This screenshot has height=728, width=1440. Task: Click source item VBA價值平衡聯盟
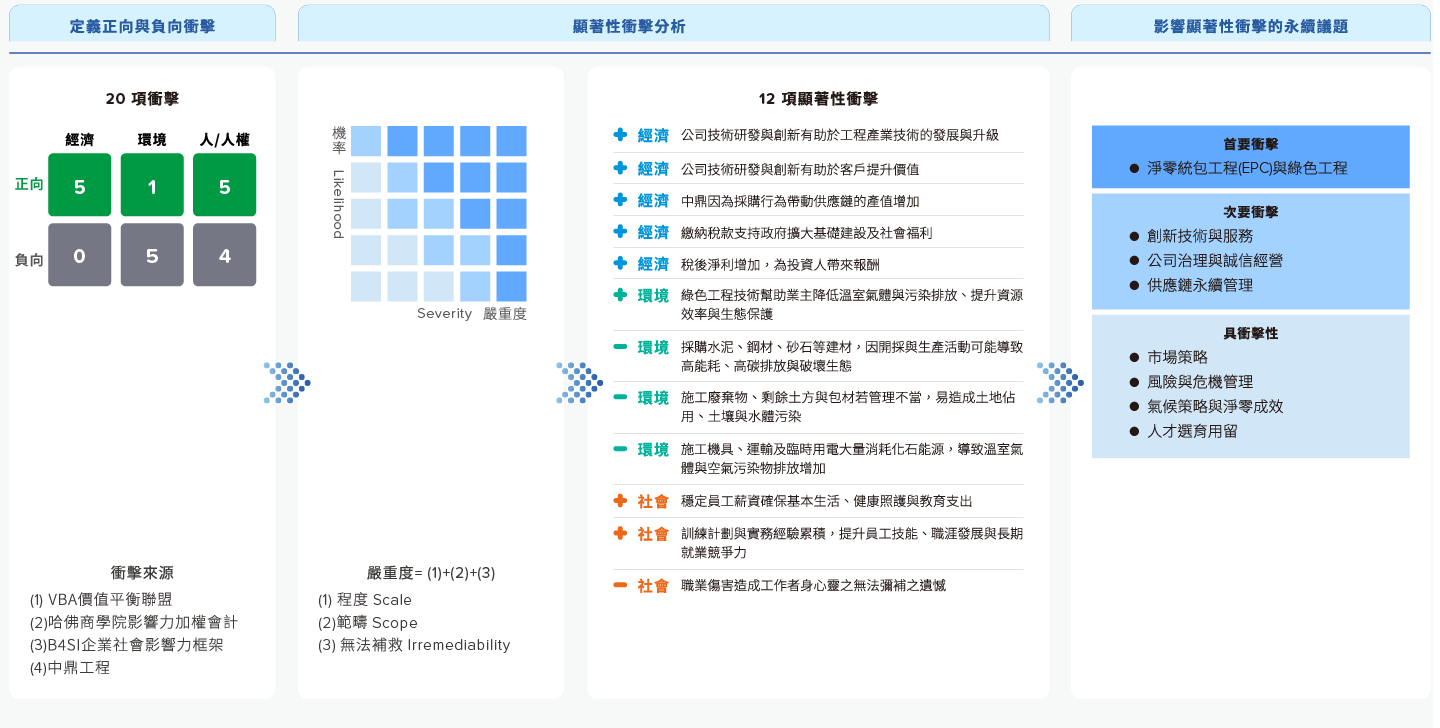[101, 599]
